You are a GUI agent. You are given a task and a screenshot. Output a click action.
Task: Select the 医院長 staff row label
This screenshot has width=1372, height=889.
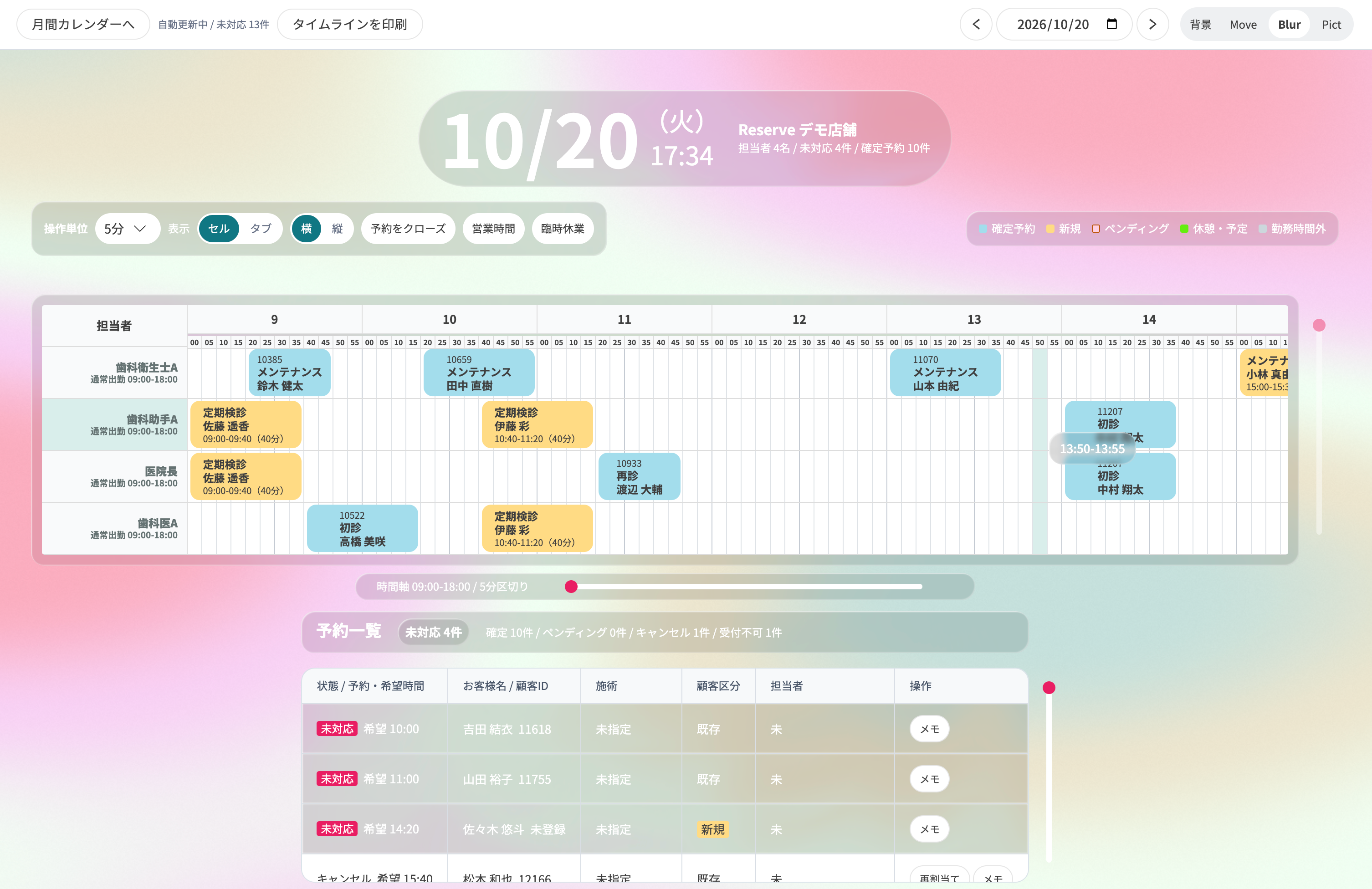click(x=114, y=476)
